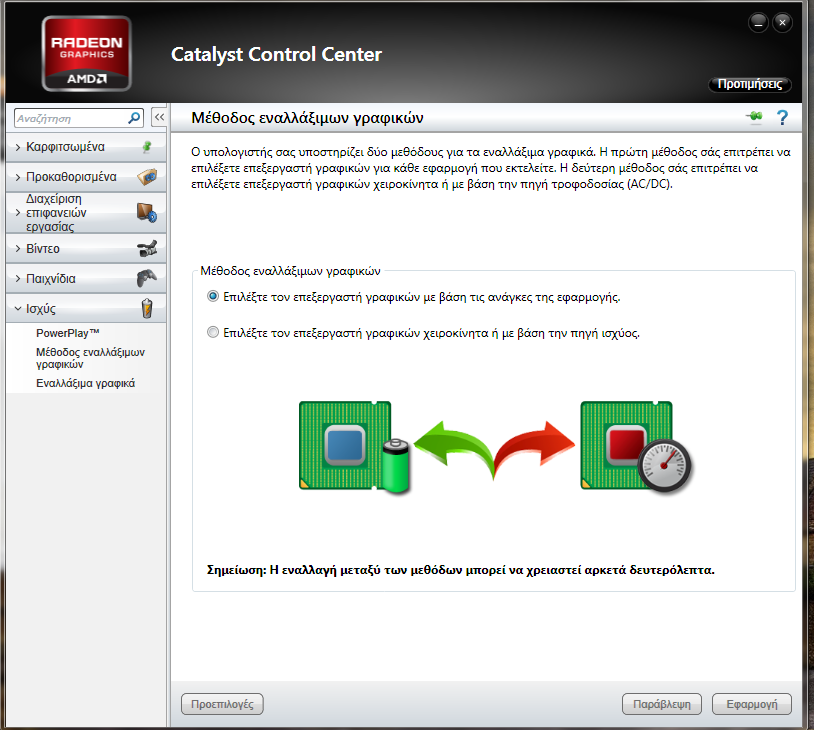Open the Προτιμήσεις menu
This screenshot has width=814, height=730.
750,84
